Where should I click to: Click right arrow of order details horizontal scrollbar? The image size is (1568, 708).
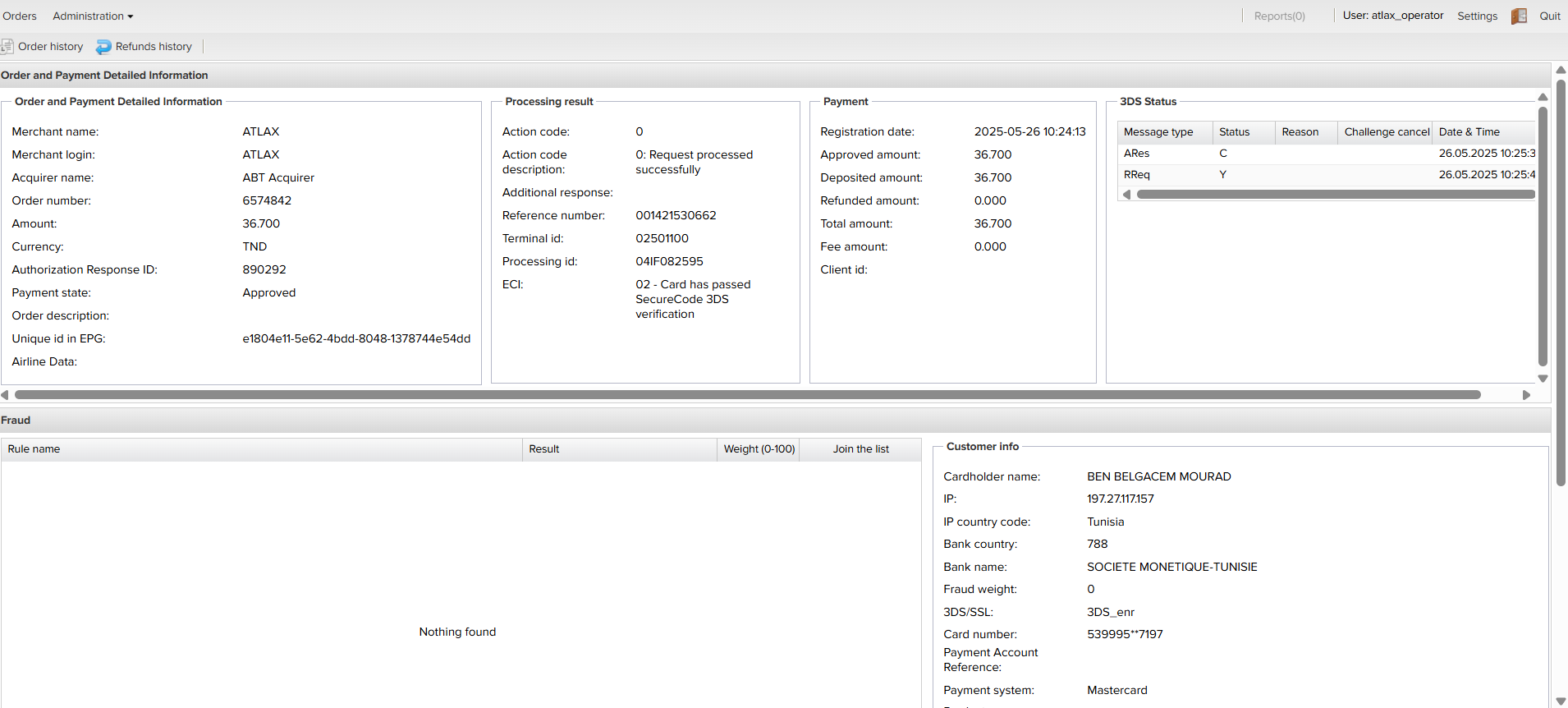[x=1526, y=395]
